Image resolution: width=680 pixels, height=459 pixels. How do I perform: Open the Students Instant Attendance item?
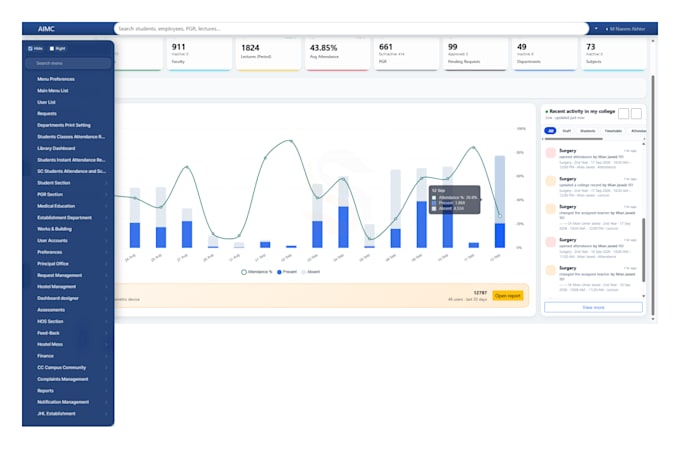coord(71,160)
